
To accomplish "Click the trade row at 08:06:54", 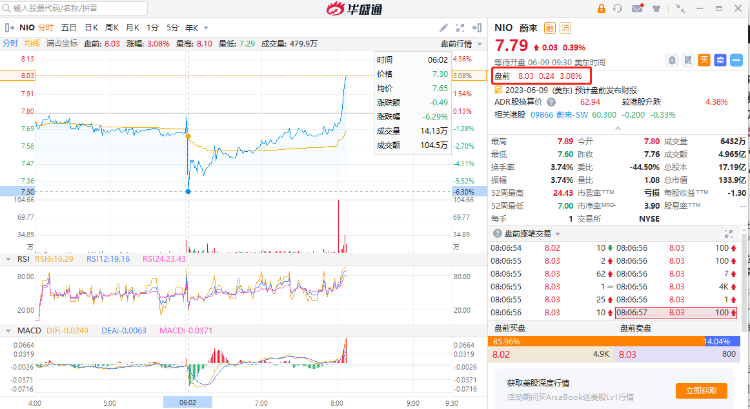I will pyautogui.click(x=551, y=248).
